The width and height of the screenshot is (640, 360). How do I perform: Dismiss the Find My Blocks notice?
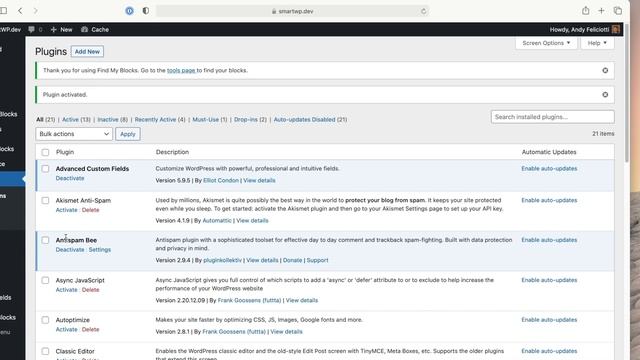coord(605,71)
